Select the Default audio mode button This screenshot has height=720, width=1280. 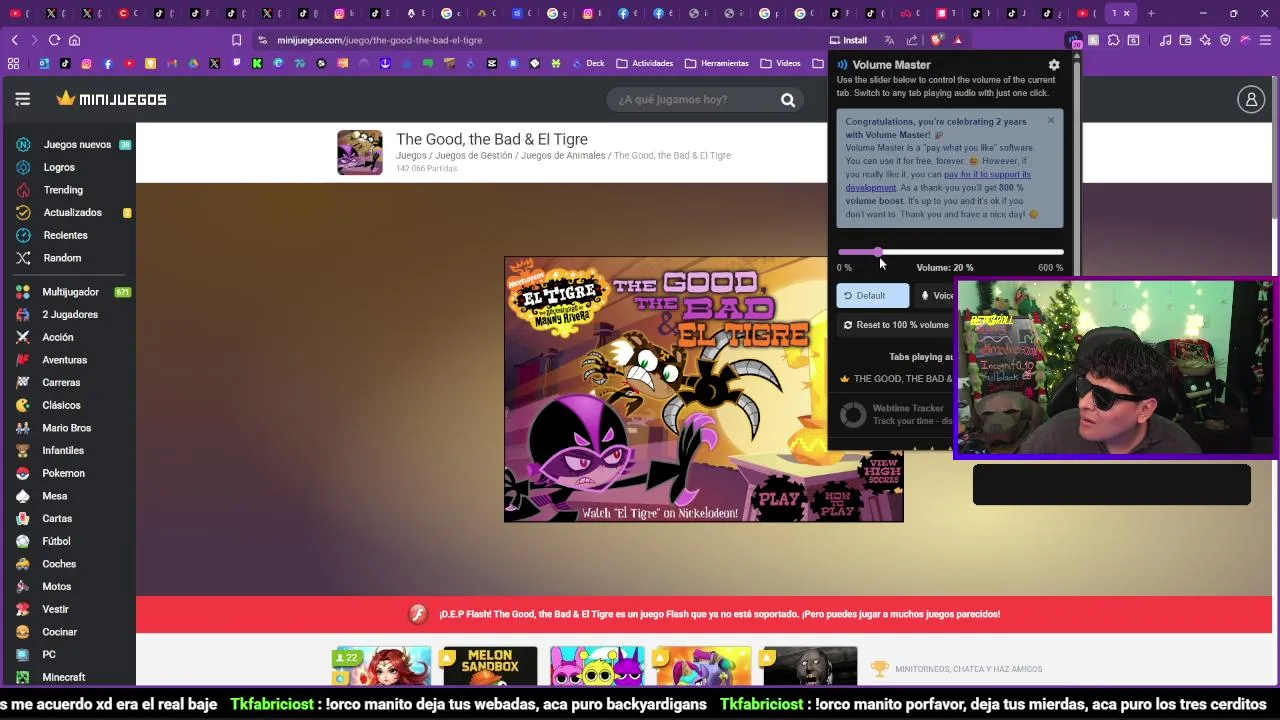[x=872, y=296]
